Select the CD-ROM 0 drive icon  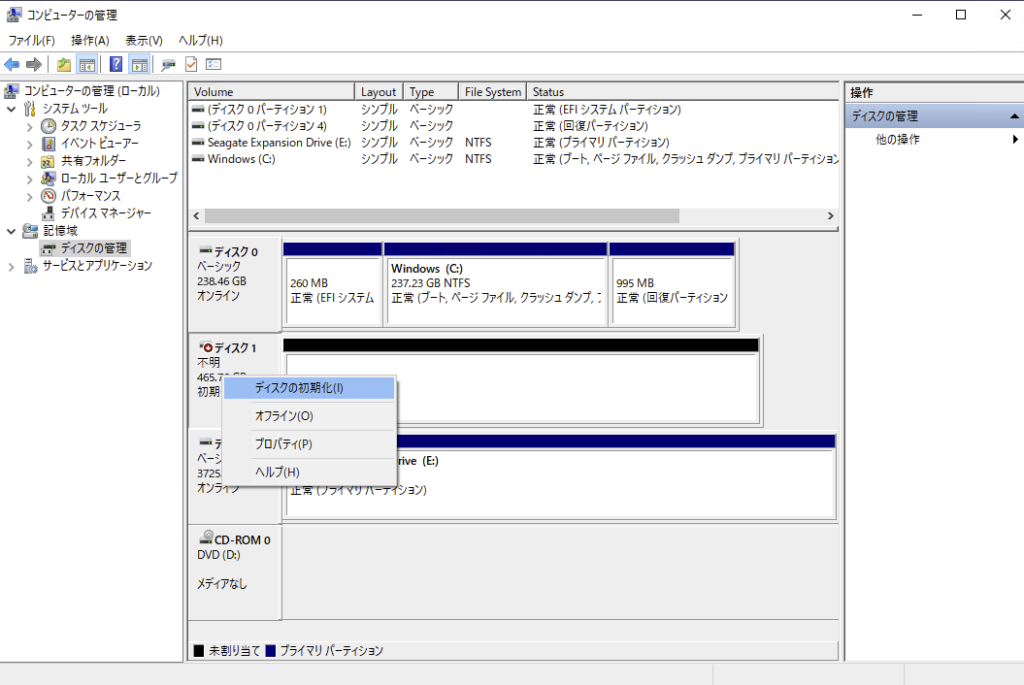pos(206,538)
